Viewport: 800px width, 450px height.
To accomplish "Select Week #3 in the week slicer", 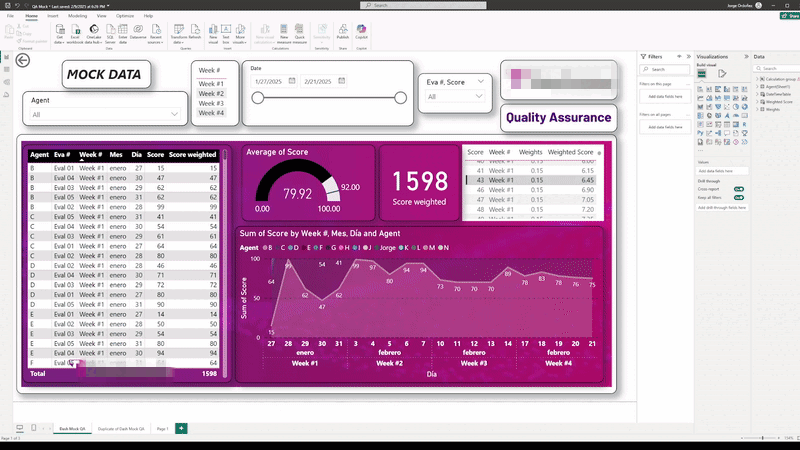I will pyautogui.click(x=211, y=103).
